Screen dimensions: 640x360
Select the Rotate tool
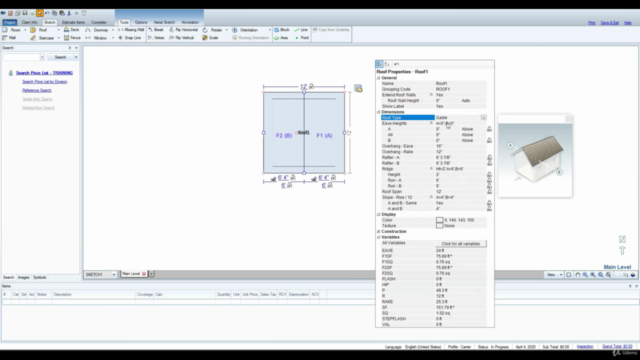click(212, 30)
